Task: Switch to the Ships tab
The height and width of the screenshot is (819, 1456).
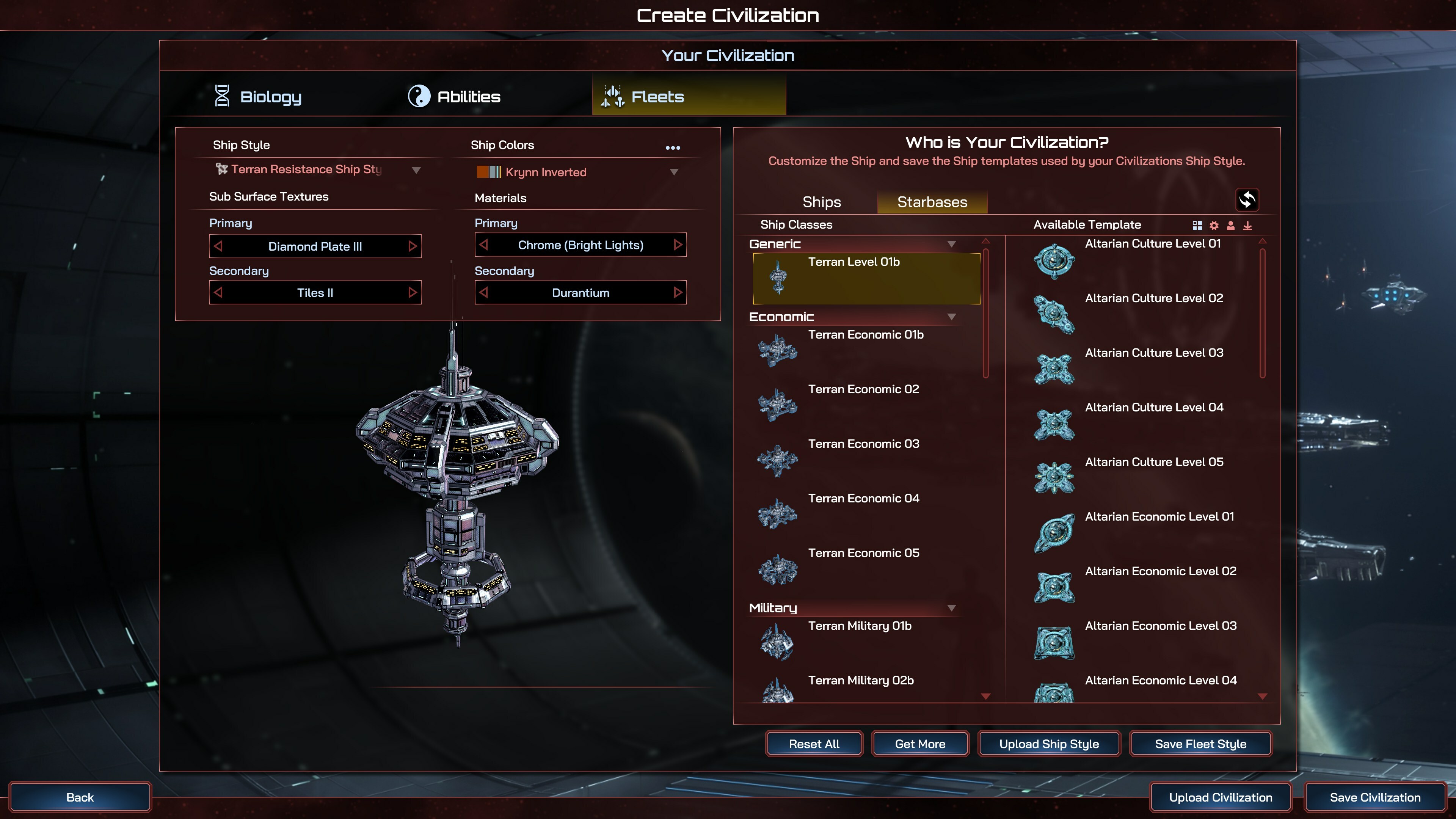Action: pos(822,202)
